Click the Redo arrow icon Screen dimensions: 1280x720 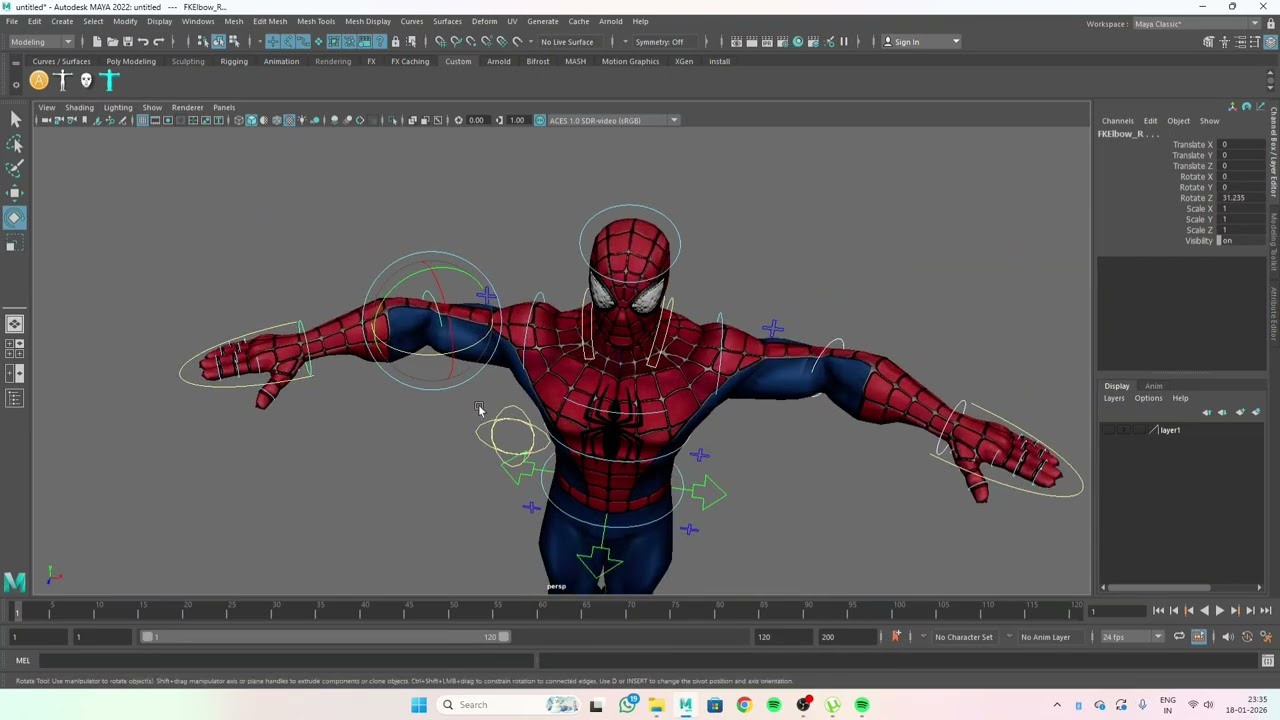[x=158, y=41]
